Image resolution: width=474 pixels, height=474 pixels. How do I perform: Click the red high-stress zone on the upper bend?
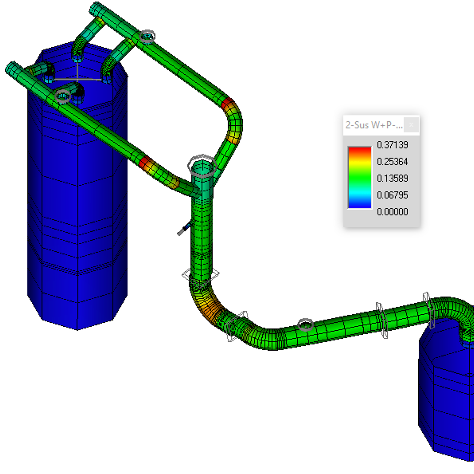point(229,103)
